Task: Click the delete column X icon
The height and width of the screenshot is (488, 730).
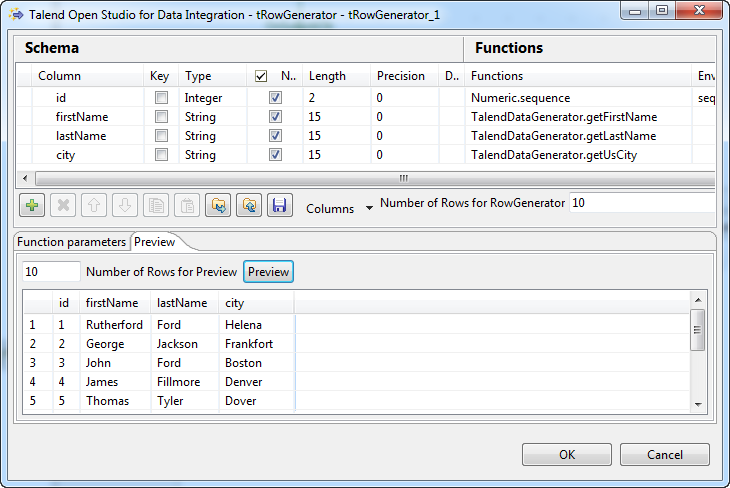Action: pos(62,205)
